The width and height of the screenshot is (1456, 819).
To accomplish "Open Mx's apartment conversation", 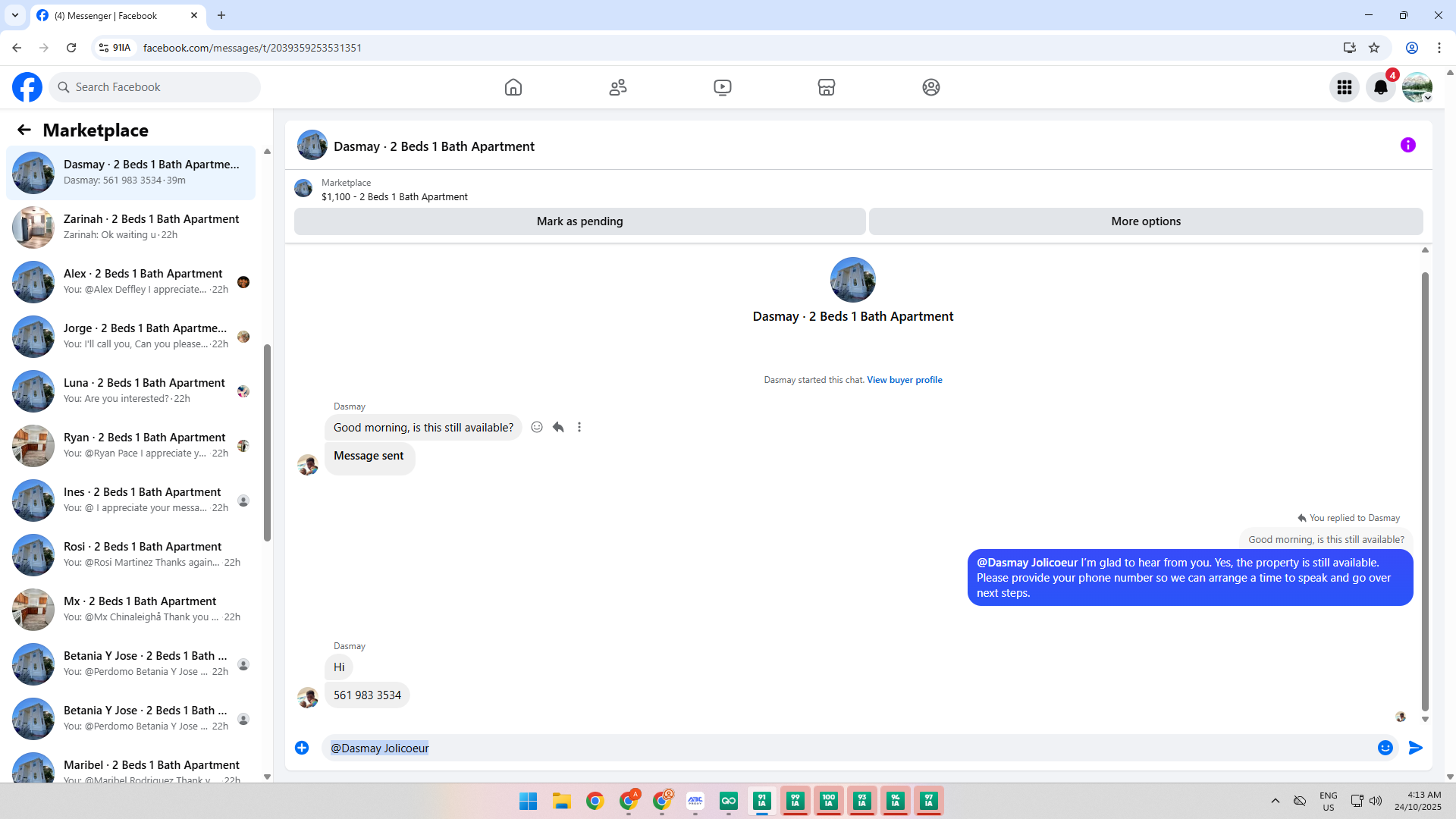I will coord(131,610).
